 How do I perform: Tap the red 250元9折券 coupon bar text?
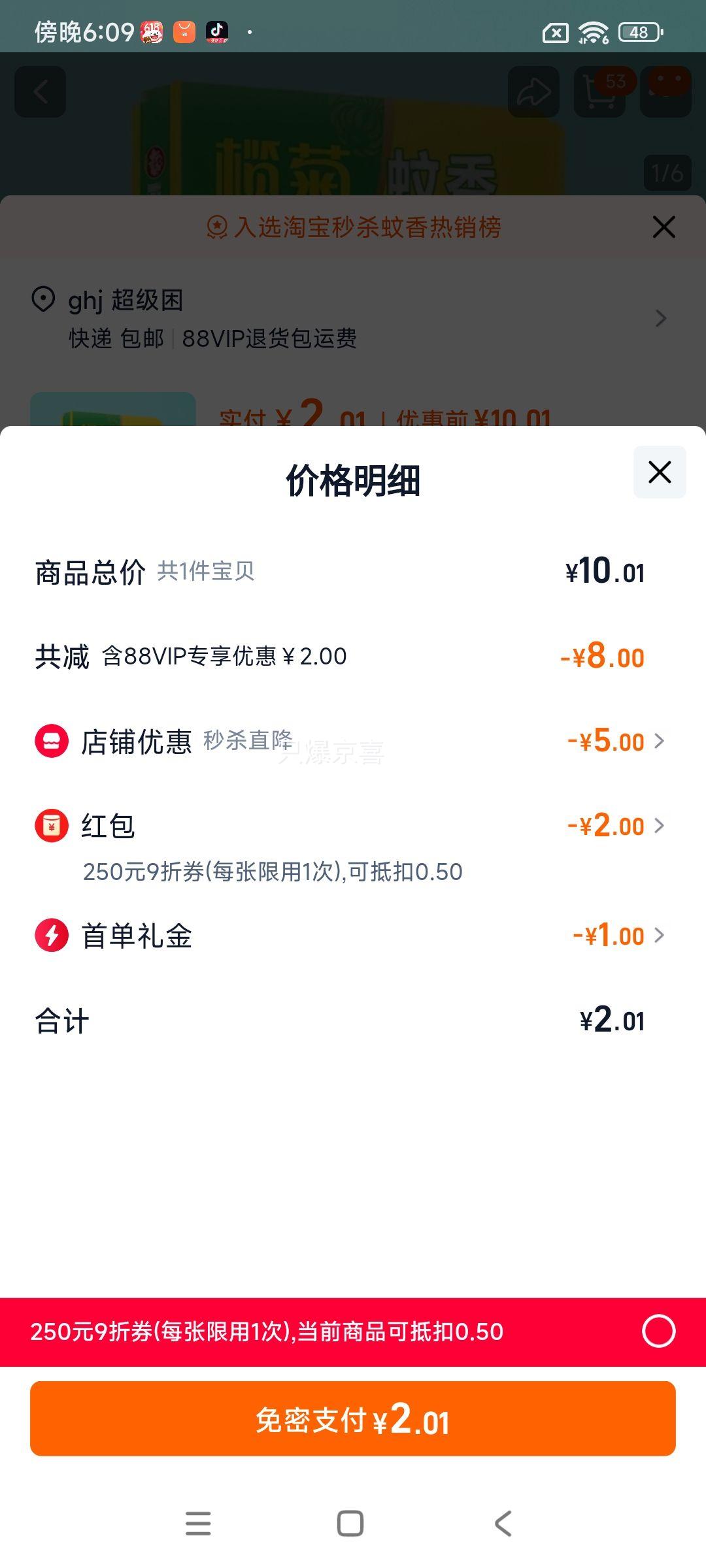[x=267, y=1331]
